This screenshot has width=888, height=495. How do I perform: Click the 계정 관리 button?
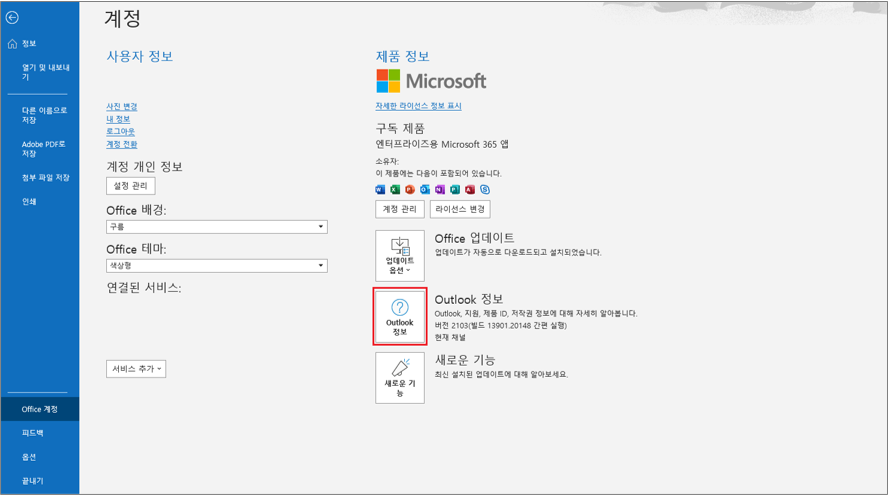400,209
